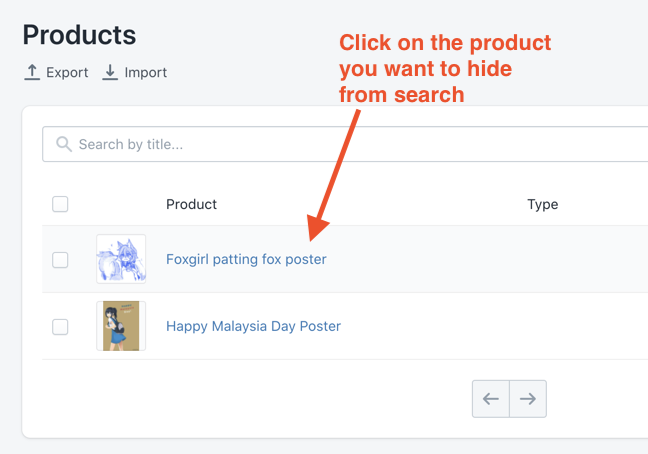This screenshot has width=648, height=454.
Task: Click the Type cell of Malaysia Day row
Action: (x=543, y=326)
